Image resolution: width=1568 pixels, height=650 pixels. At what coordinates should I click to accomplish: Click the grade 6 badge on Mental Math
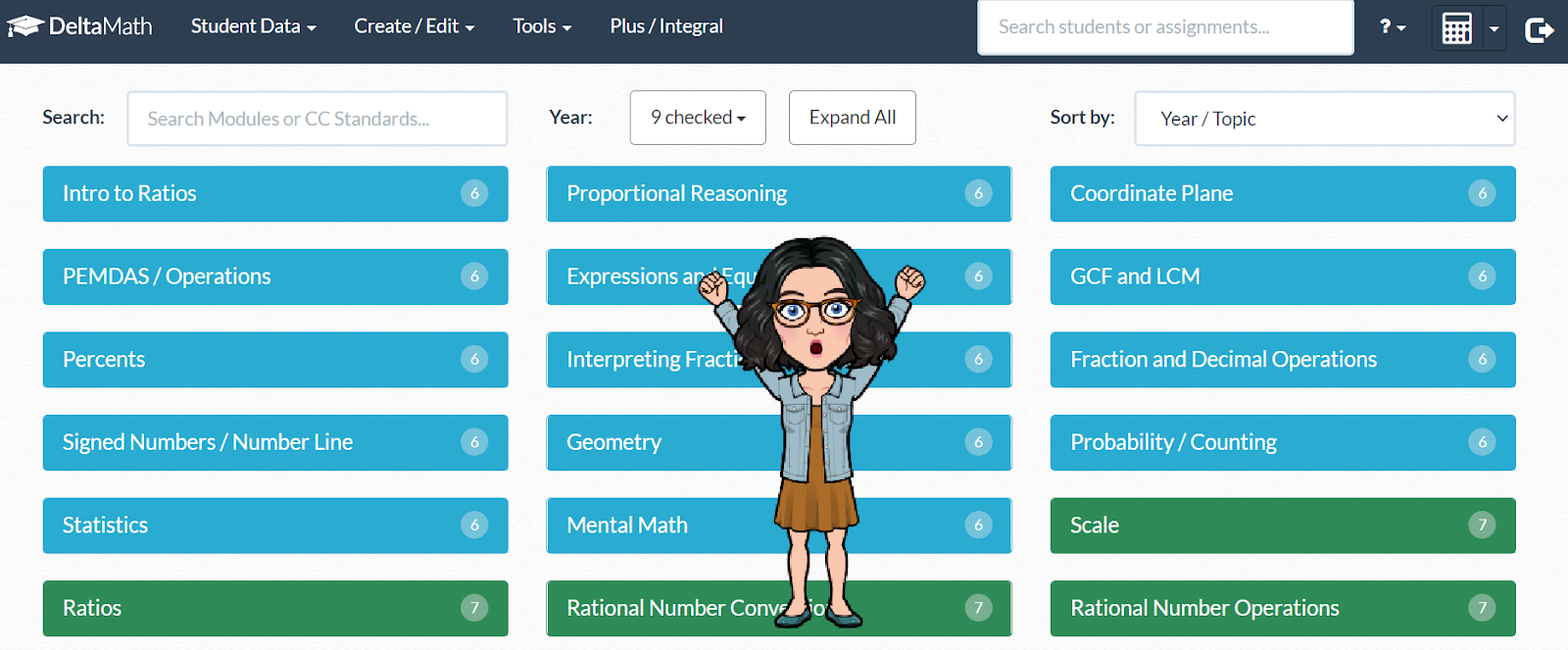click(x=978, y=525)
